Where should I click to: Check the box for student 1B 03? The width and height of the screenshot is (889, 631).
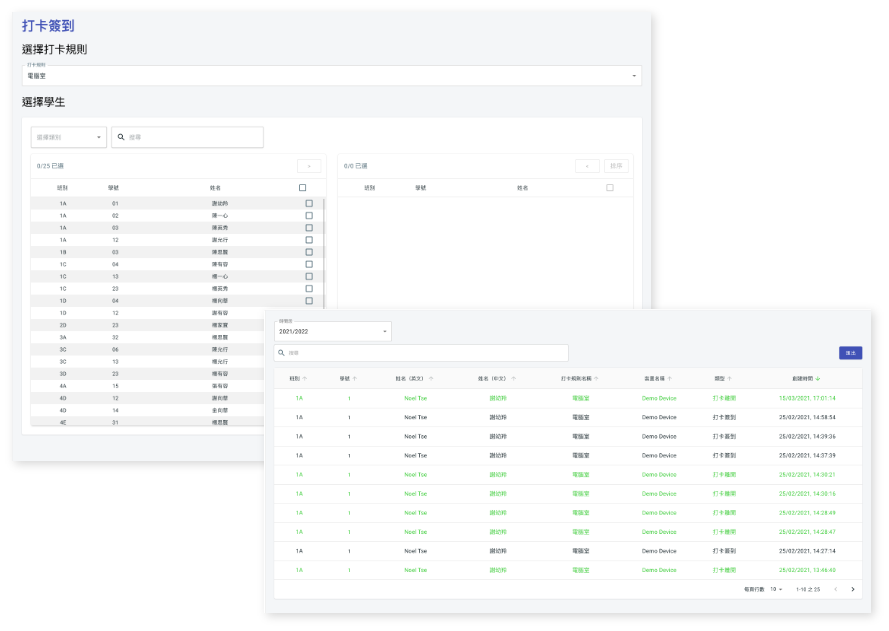(x=309, y=252)
